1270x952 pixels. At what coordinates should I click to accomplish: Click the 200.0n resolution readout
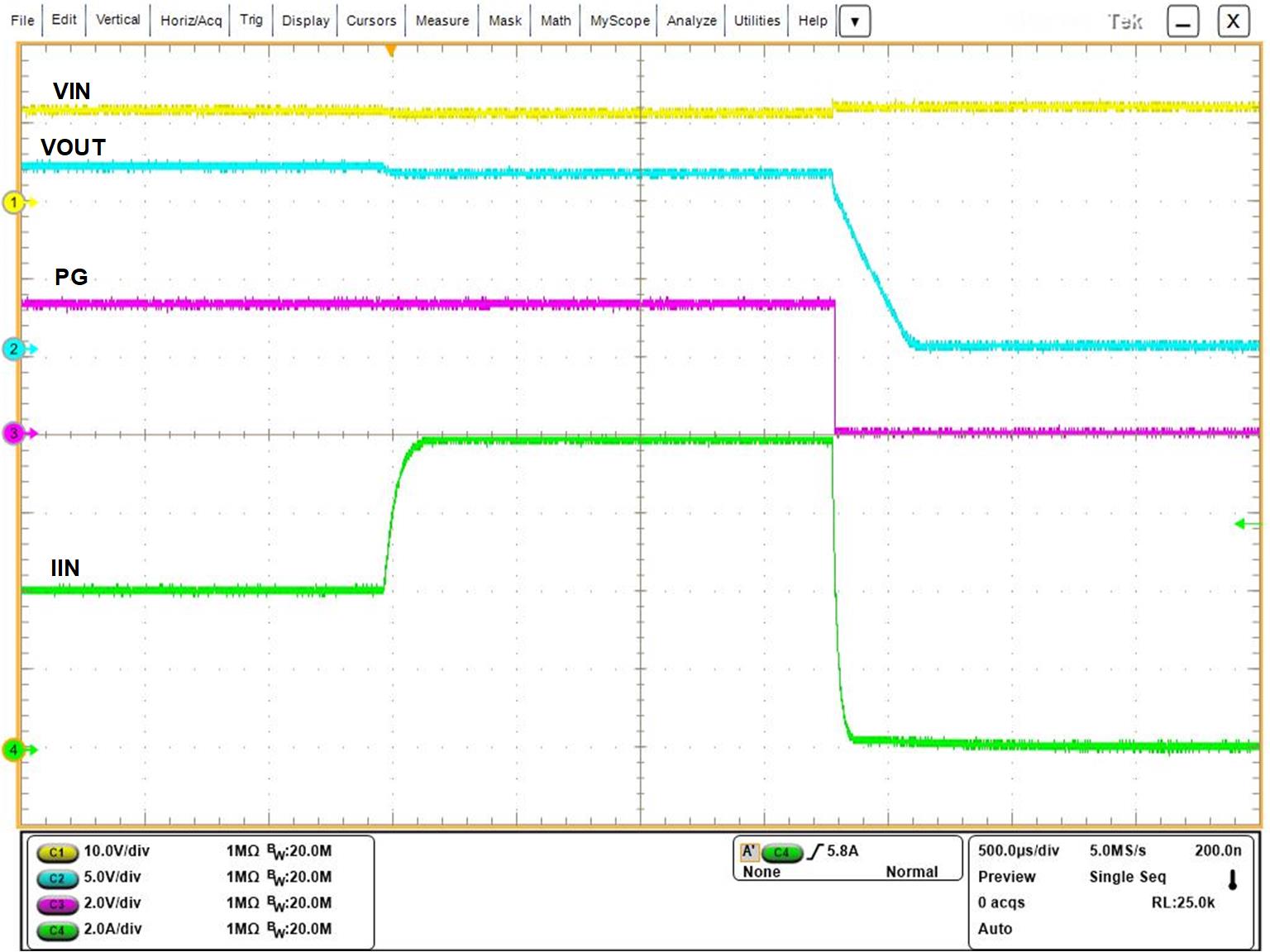coord(1218,850)
